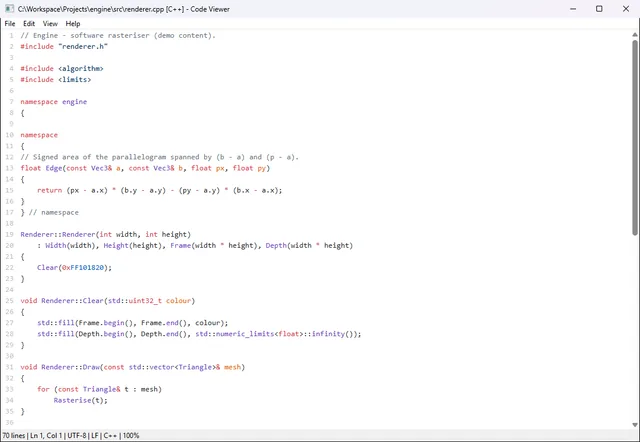Image resolution: width=640 pixels, height=442 pixels.
Task: Click the 'Clear(0xFF101820);' call
Action: pyautogui.click(x=74, y=268)
